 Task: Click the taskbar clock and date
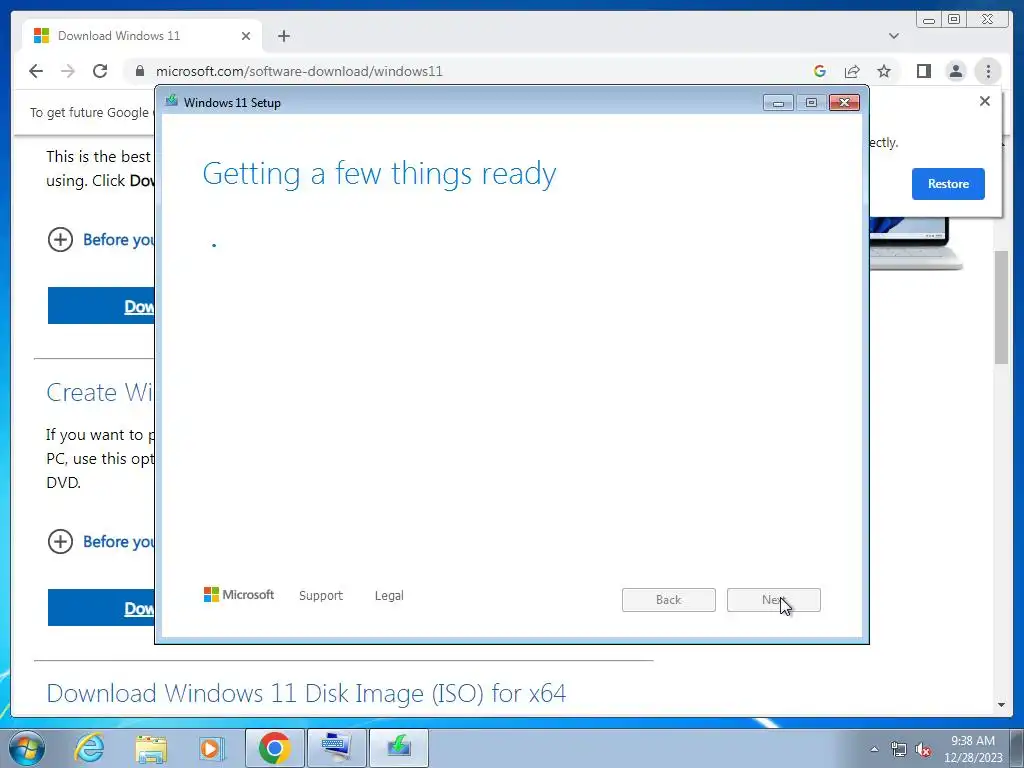point(973,749)
